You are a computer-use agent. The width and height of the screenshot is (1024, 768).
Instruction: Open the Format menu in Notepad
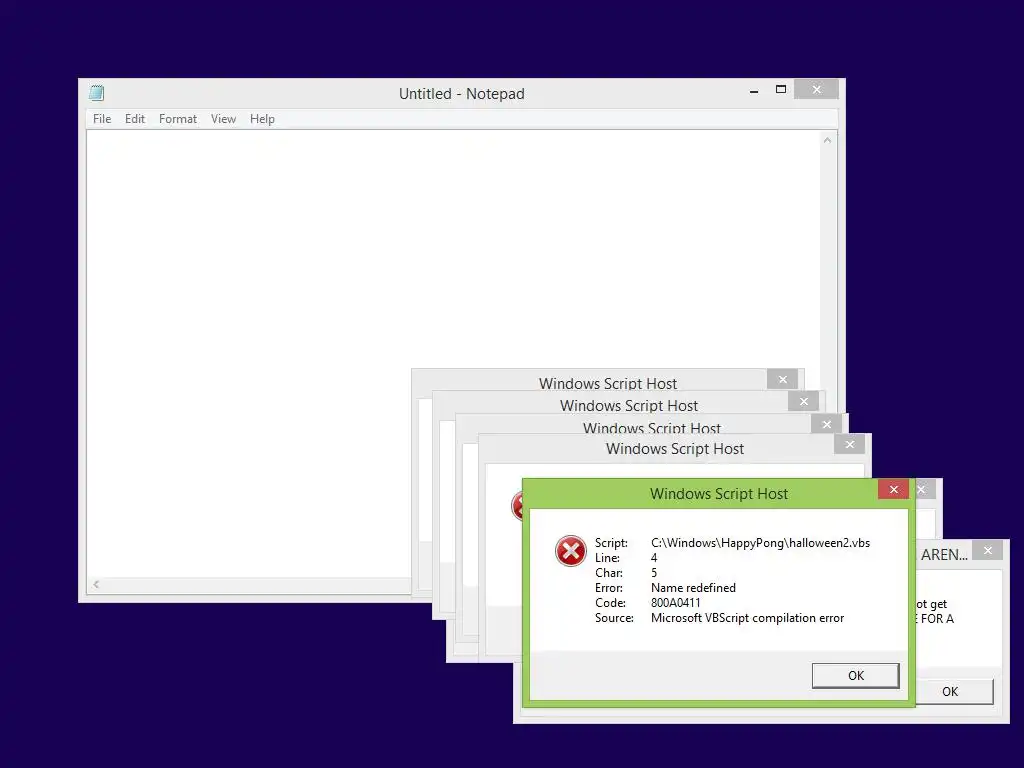click(178, 119)
